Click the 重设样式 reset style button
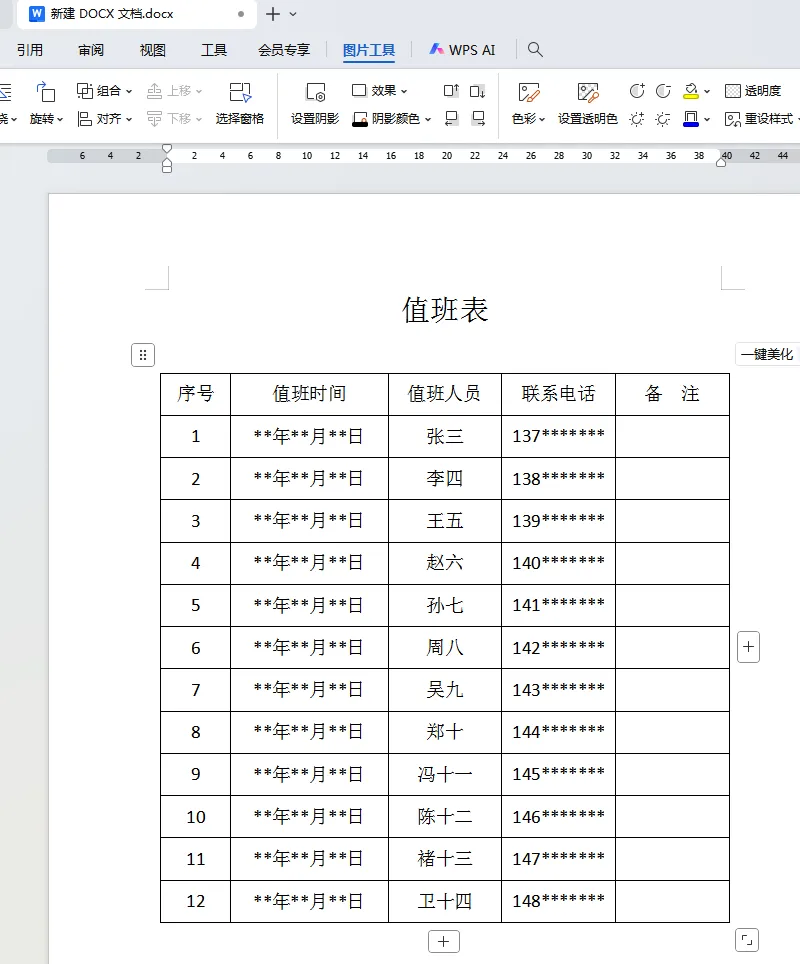Image resolution: width=800 pixels, height=964 pixels. 760,119
